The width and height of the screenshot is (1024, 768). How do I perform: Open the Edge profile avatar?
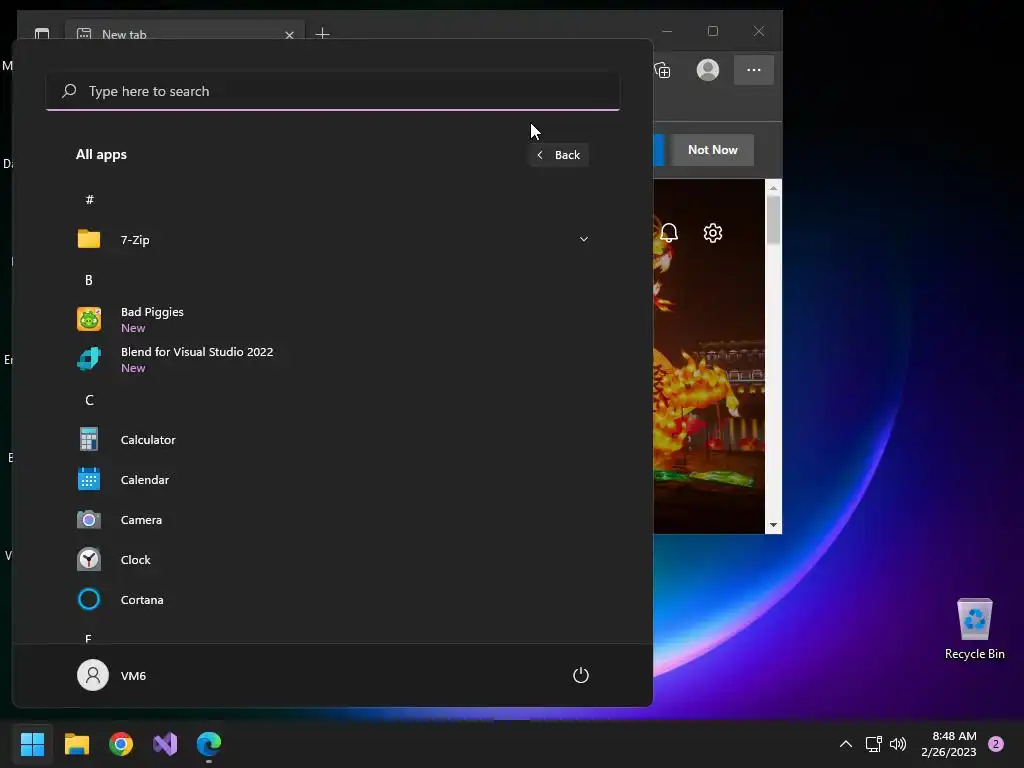(x=708, y=70)
